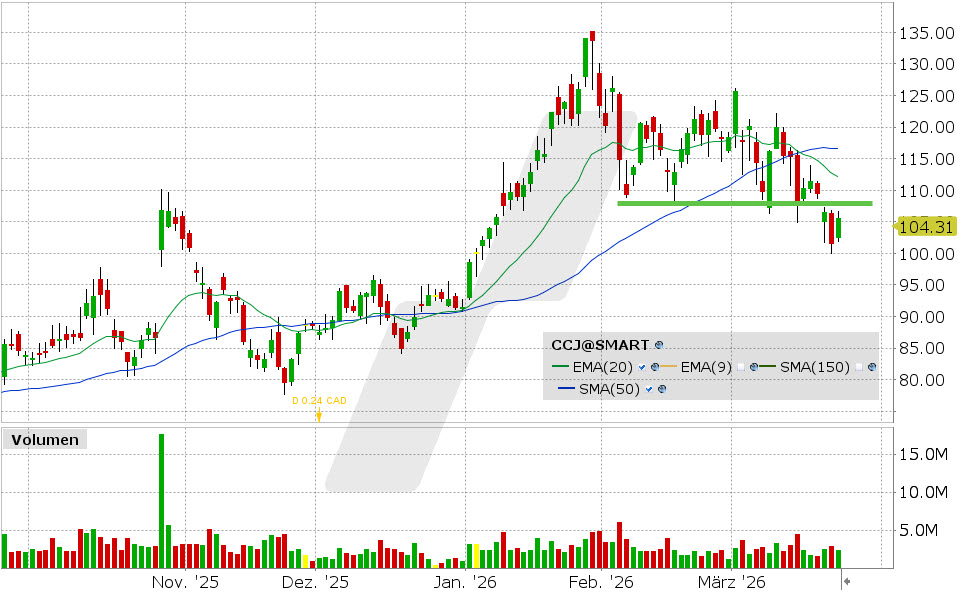
Task: Click the yellow dividend arrow marker
Action: pyautogui.click(x=317, y=414)
